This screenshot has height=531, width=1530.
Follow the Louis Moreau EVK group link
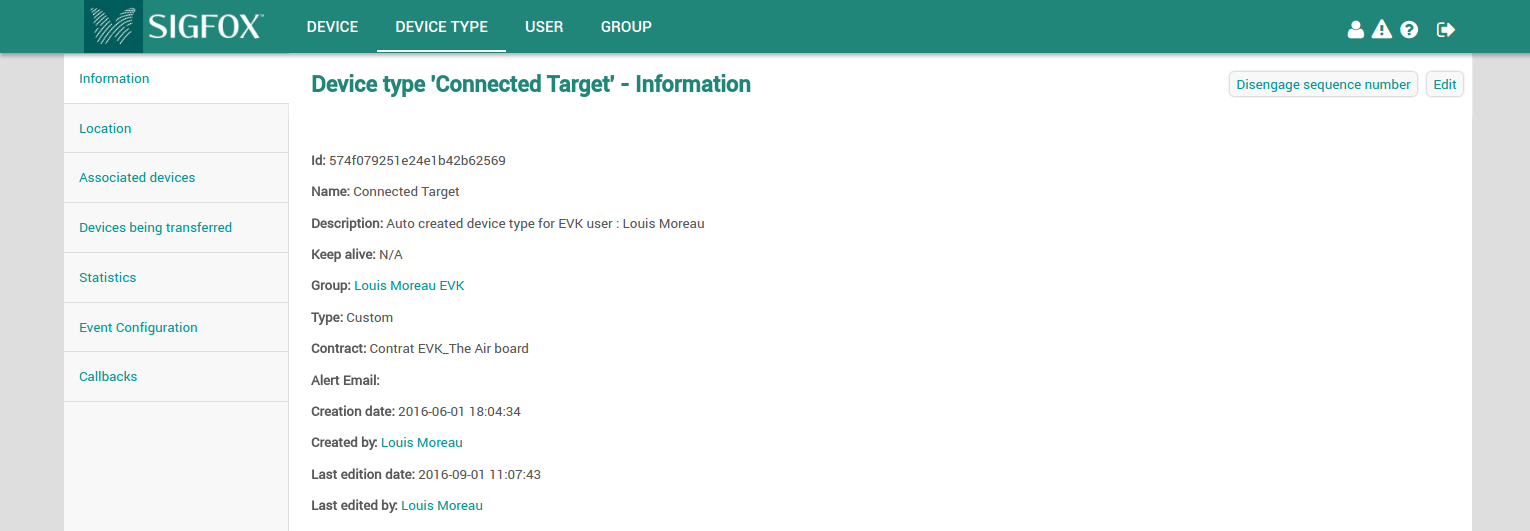pos(409,286)
